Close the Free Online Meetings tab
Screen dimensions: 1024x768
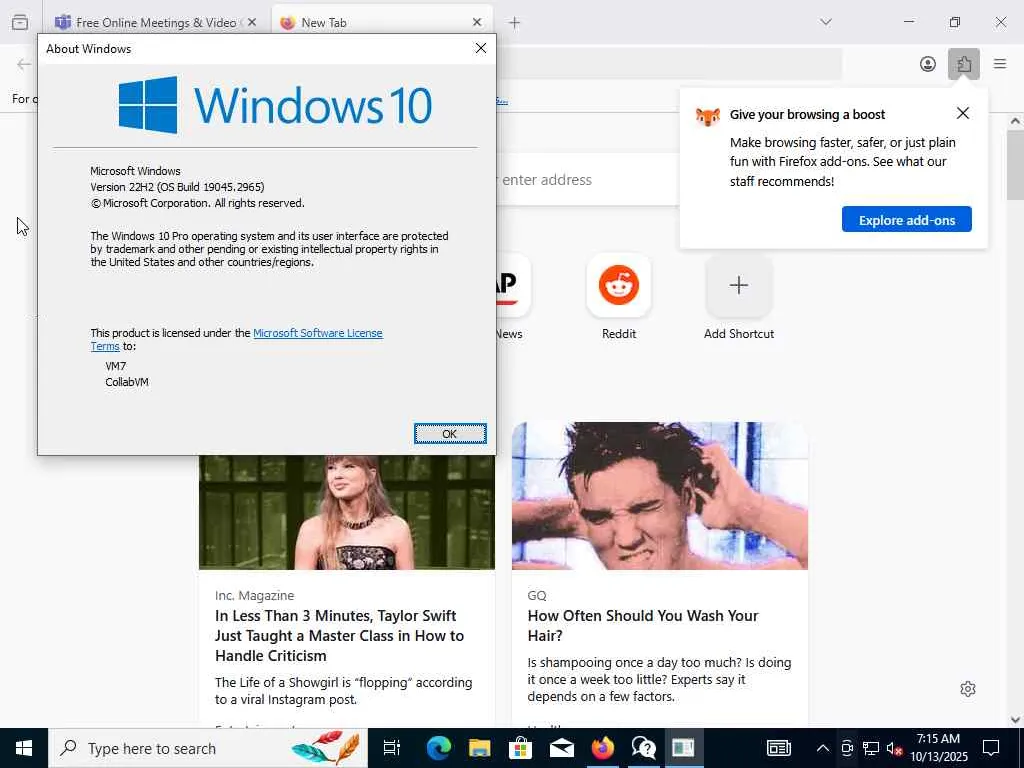pos(252,22)
